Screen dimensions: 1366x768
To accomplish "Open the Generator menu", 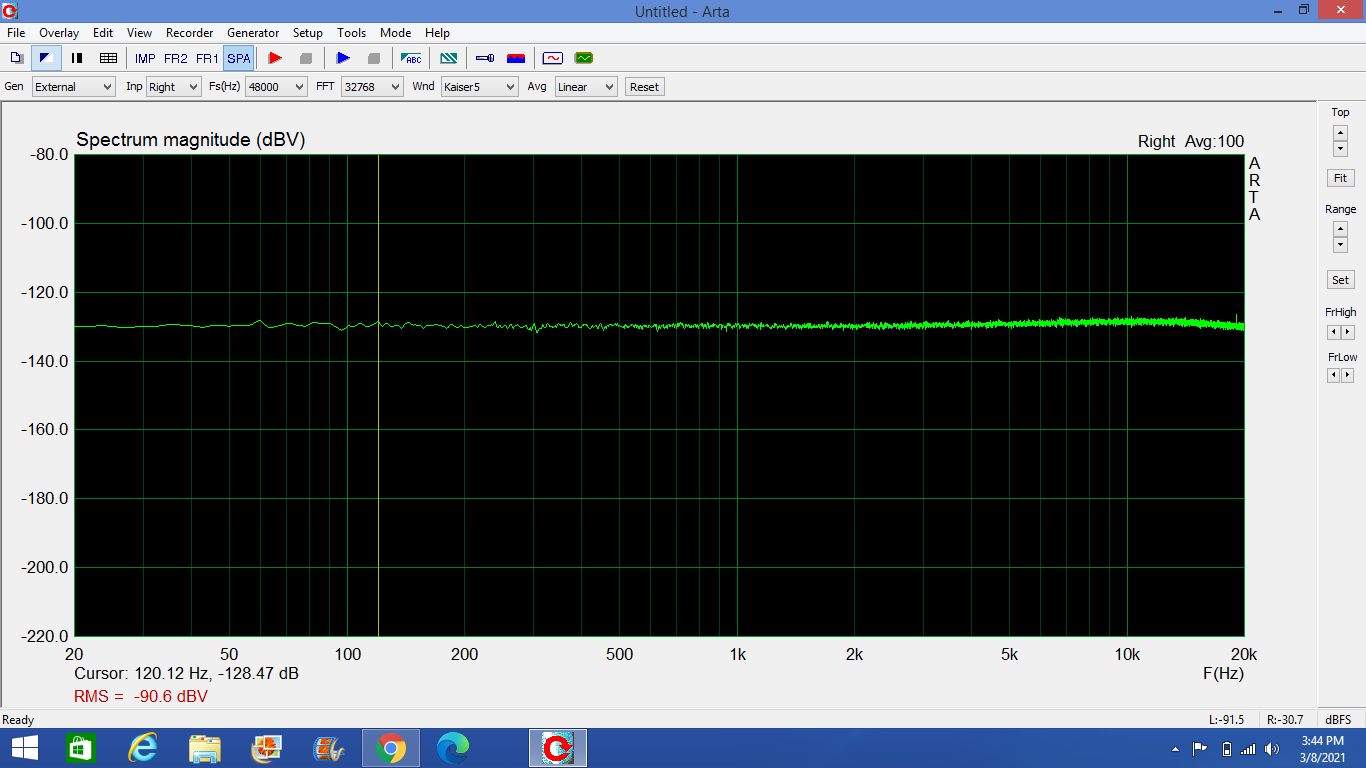I will pyautogui.click(x=253, y=33).
